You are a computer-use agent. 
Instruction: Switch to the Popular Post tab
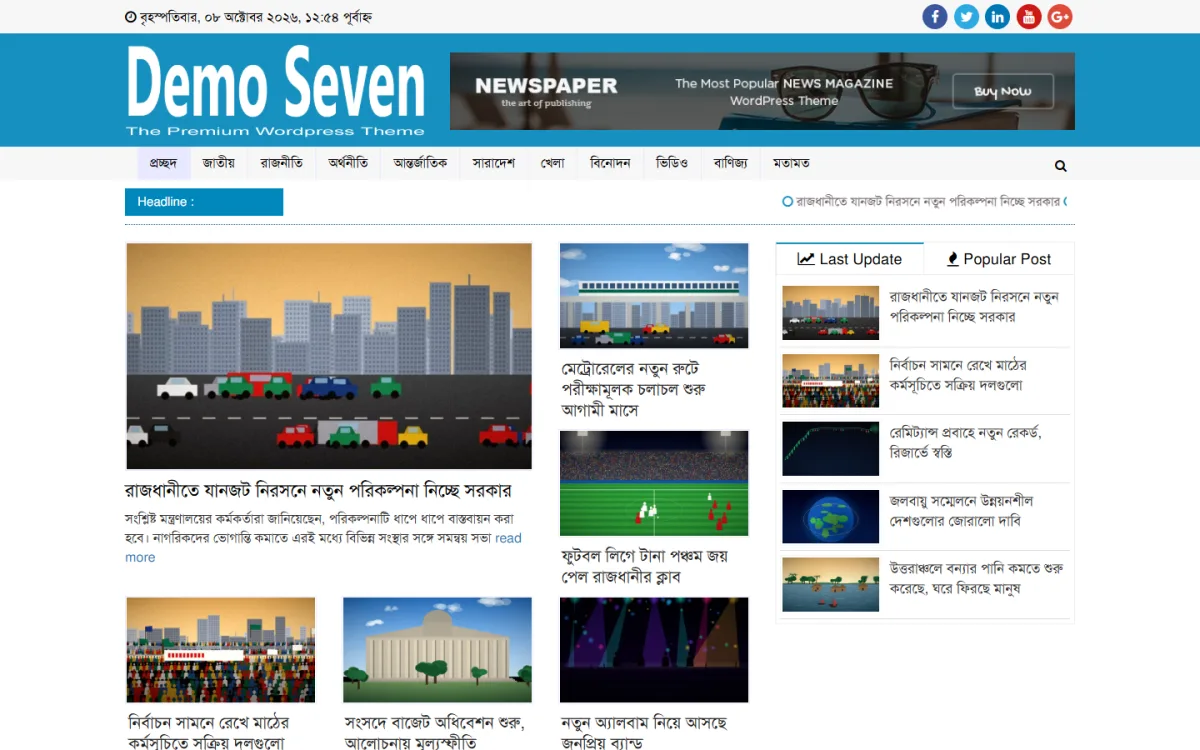pos(998,259)
